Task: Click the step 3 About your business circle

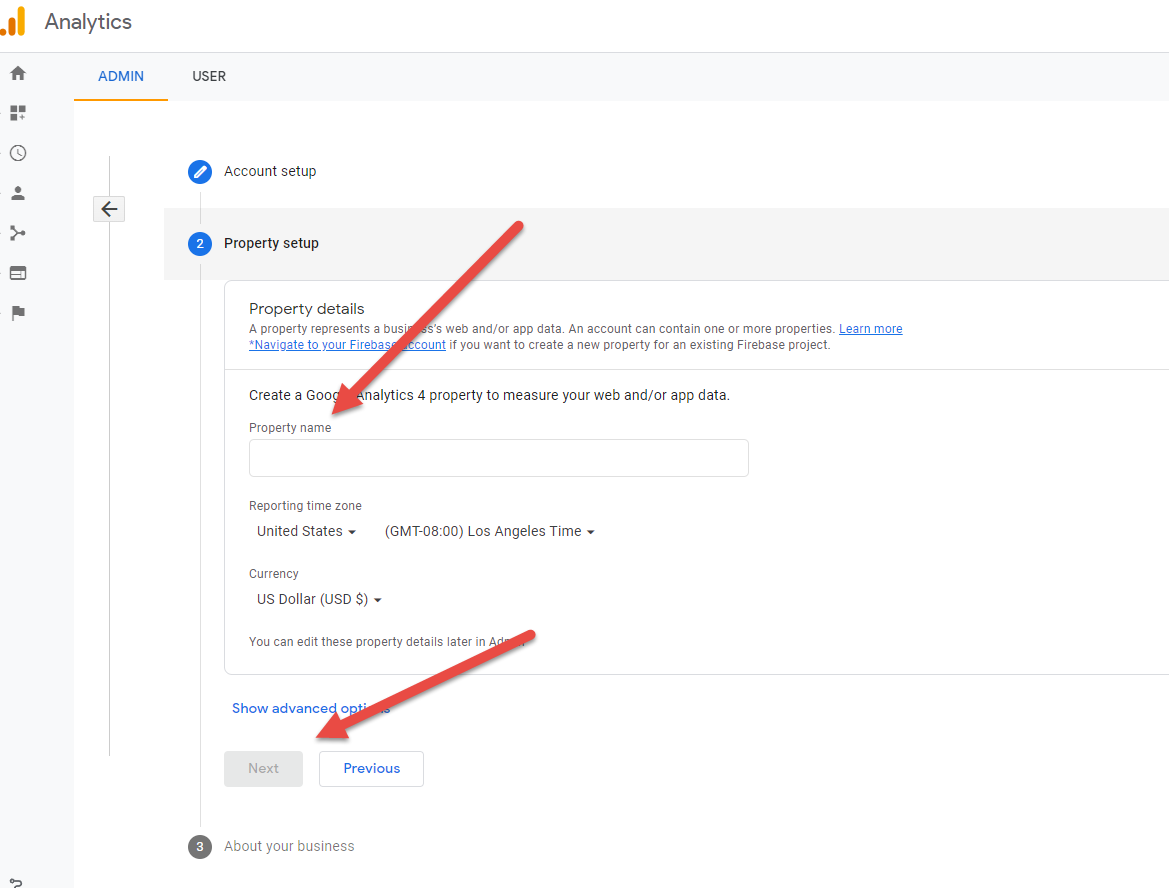Action: (200, 847)
